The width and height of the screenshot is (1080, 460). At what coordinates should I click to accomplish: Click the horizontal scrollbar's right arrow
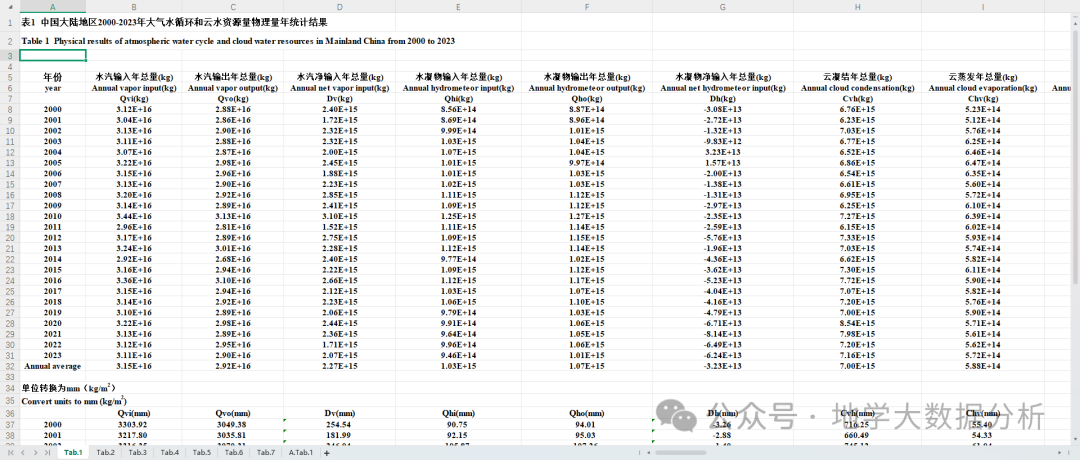1060,452
